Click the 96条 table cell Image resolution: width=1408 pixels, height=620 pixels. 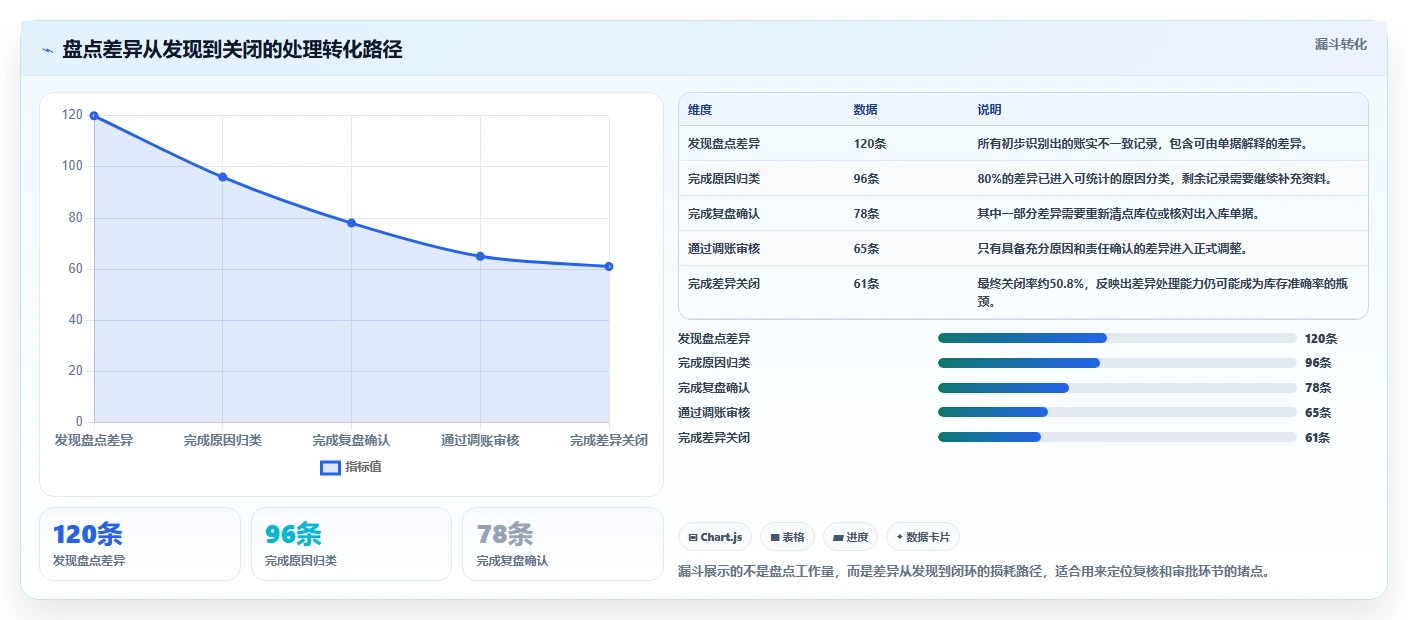[x=866, y=179]
